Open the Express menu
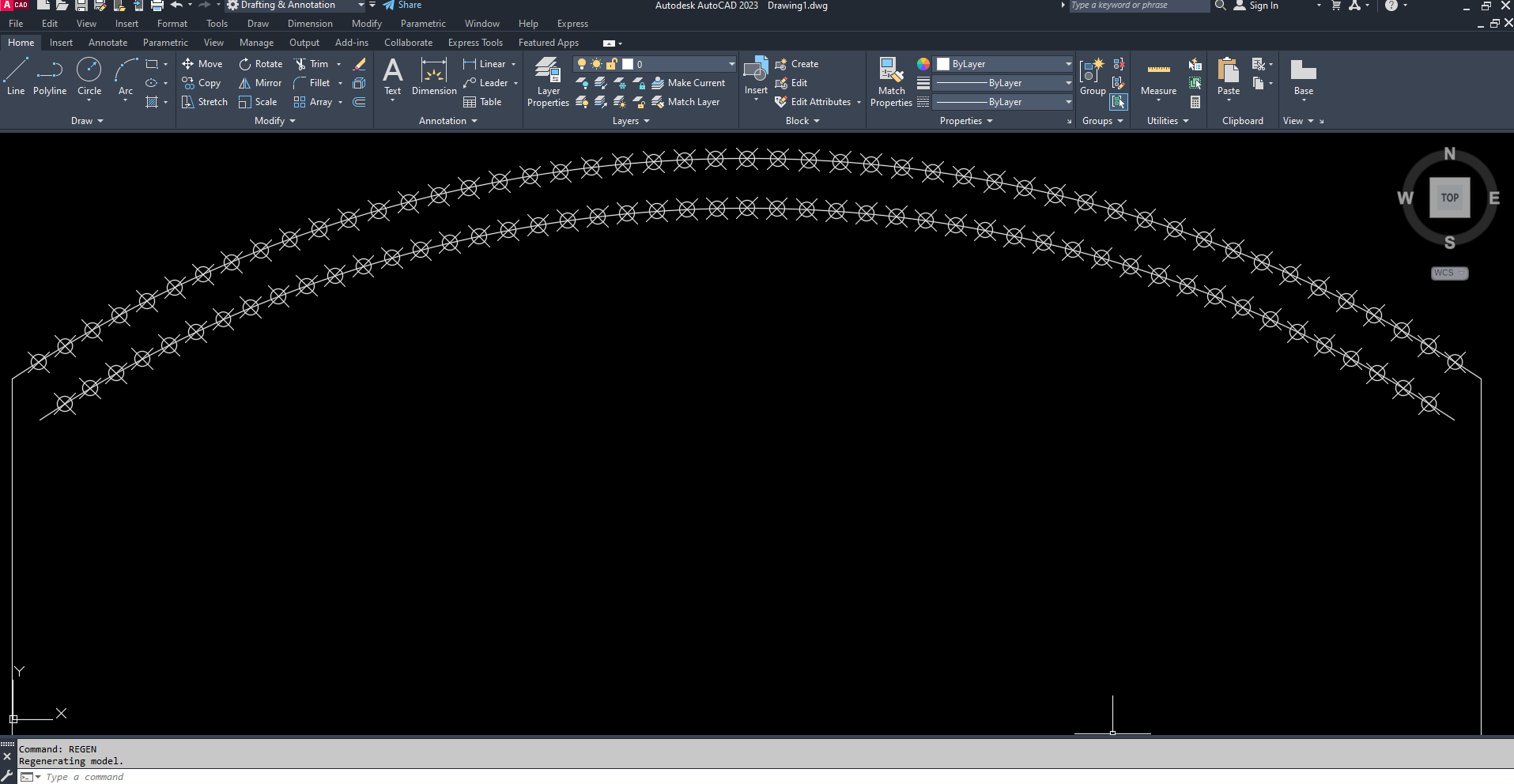Viewport: 1514px width, 784px height. pos(572,24)
